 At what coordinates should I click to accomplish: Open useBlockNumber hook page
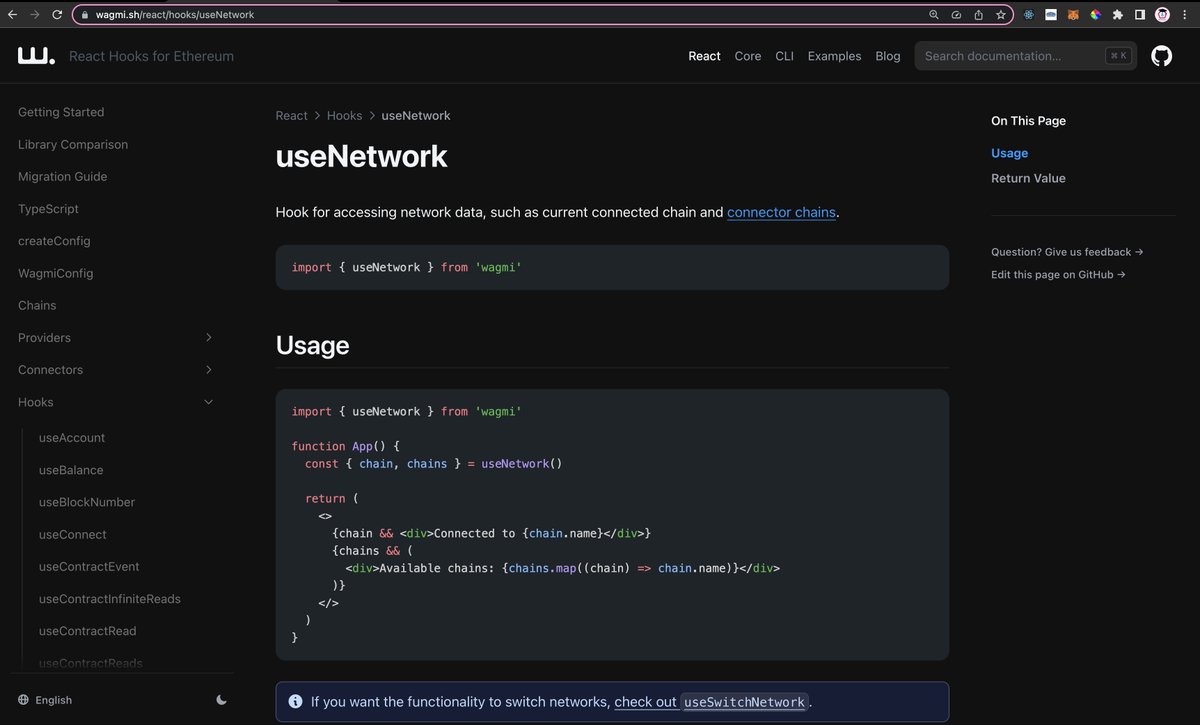click(87, 502)
